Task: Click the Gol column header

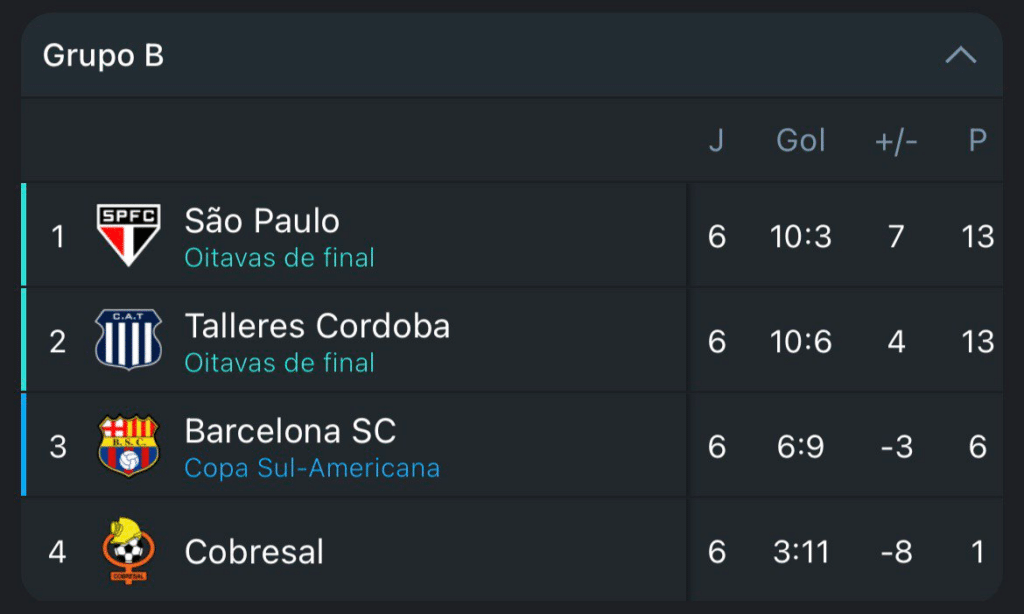Action: pyautogui.click(x=801, y=141)
